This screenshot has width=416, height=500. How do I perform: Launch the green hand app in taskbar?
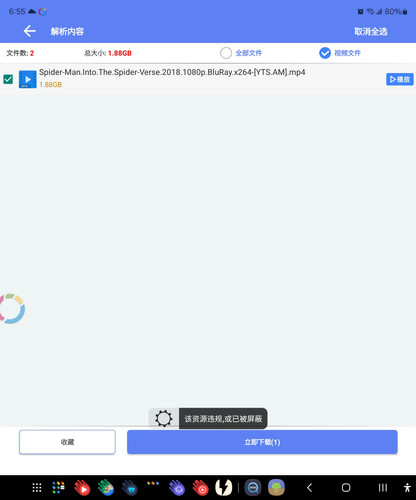click(x=106, y=488)
